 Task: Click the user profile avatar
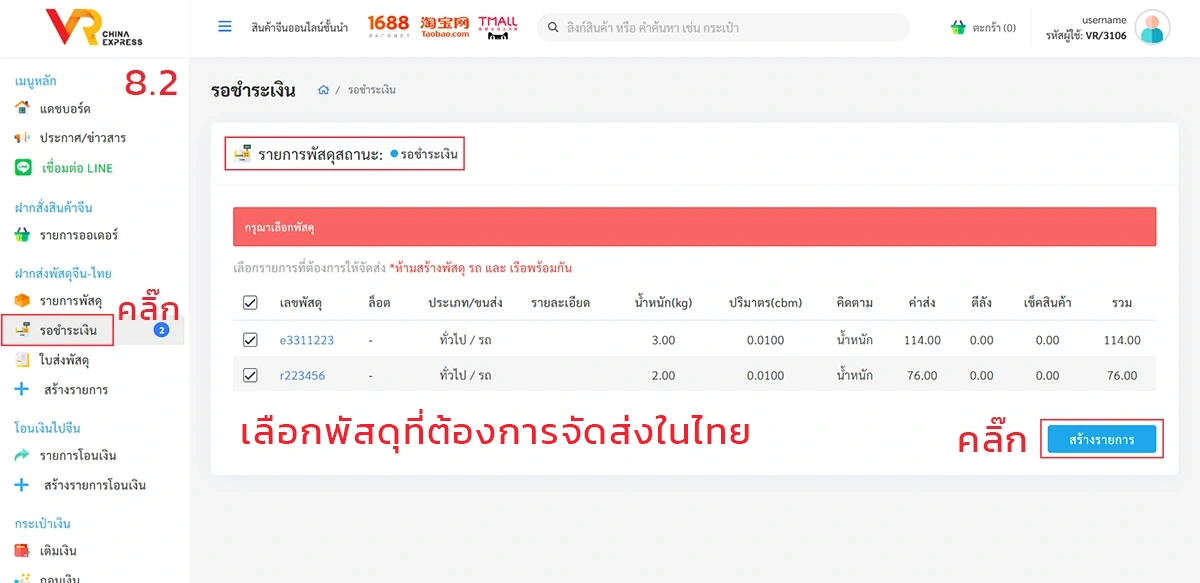1152,28
